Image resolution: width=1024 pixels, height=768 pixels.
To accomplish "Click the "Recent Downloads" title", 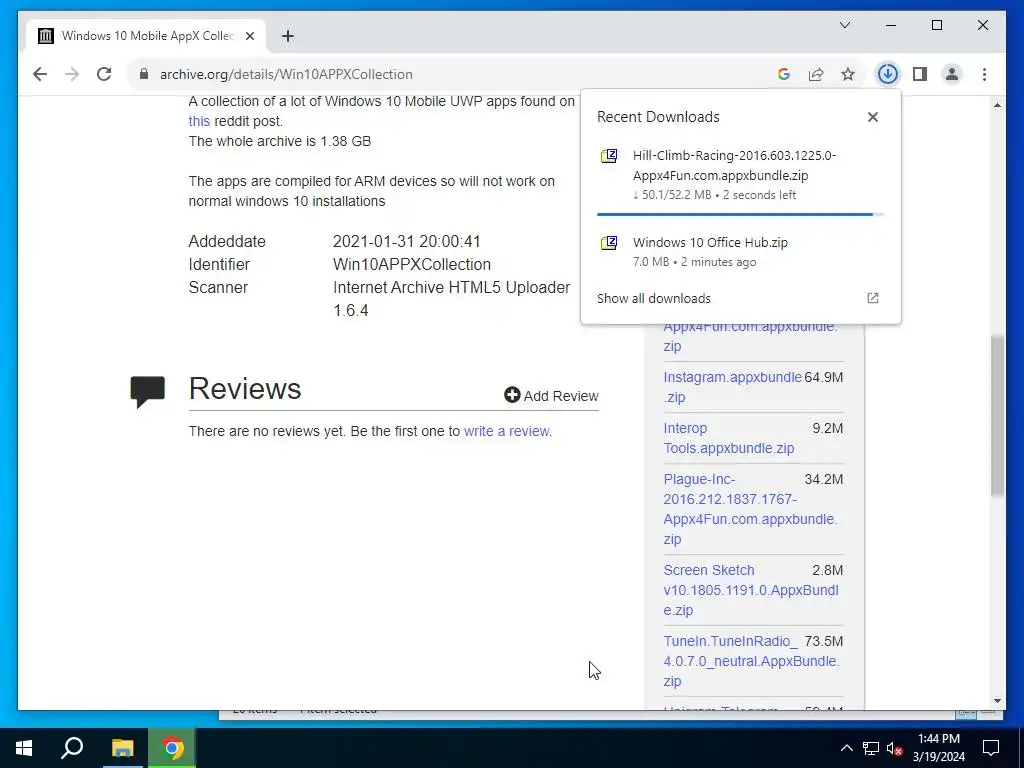I will (x=658, y=117).
